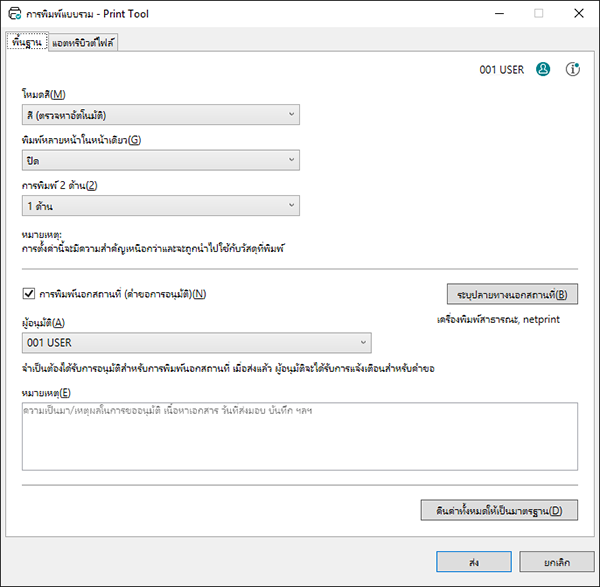Image resolution: width=600 pixels, height=587 pixels.
Task: Expand the multiple pages per sheet dropdown
Action: 160,160
